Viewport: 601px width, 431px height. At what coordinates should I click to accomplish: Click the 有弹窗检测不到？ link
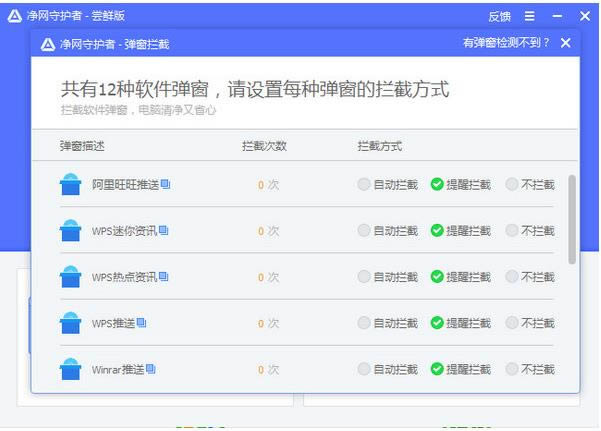(506, 43)
